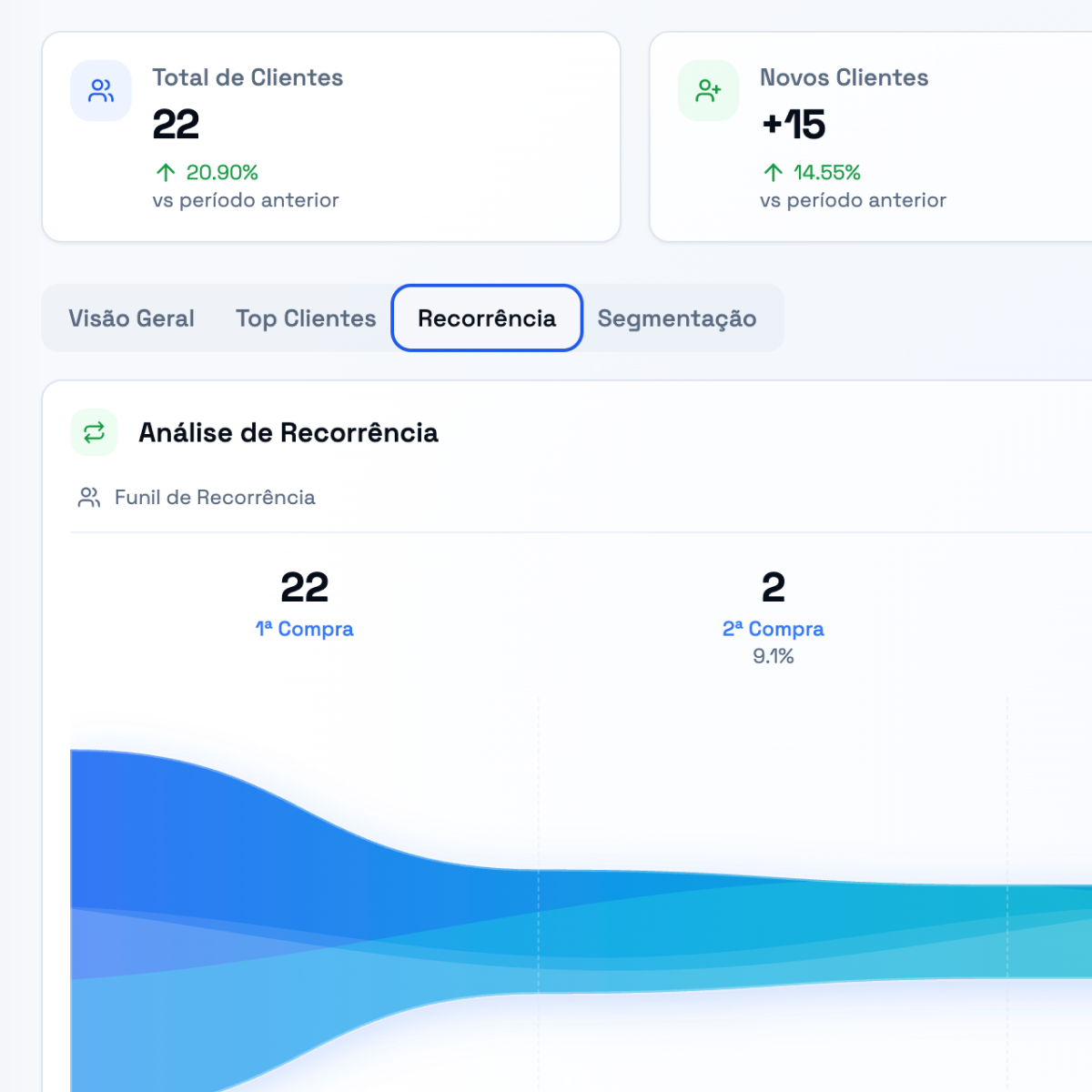
Task: Click the 9.1% conversion rate under 2ª Compra
Action: (x=773, y=656)
